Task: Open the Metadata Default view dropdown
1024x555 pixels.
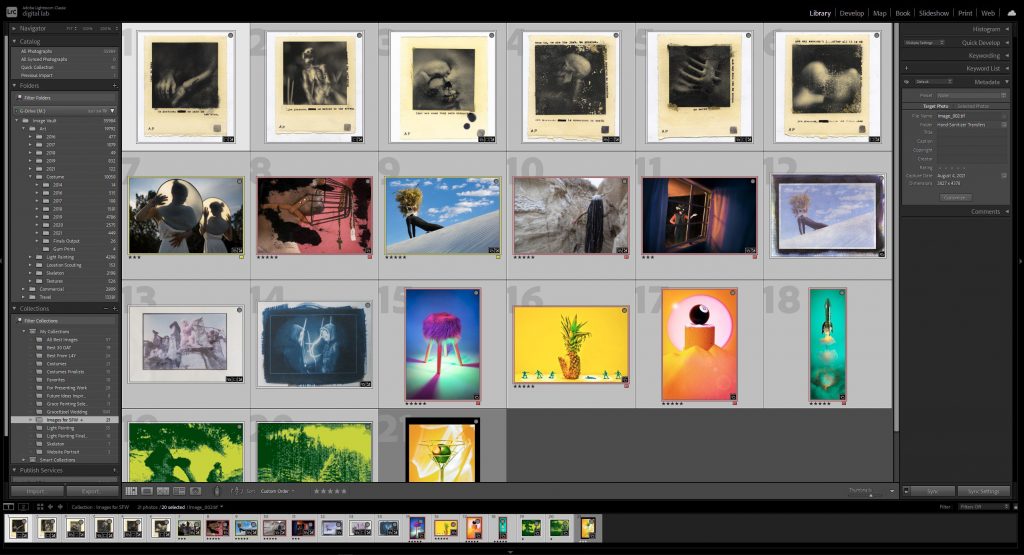Action: click(934, 82)
